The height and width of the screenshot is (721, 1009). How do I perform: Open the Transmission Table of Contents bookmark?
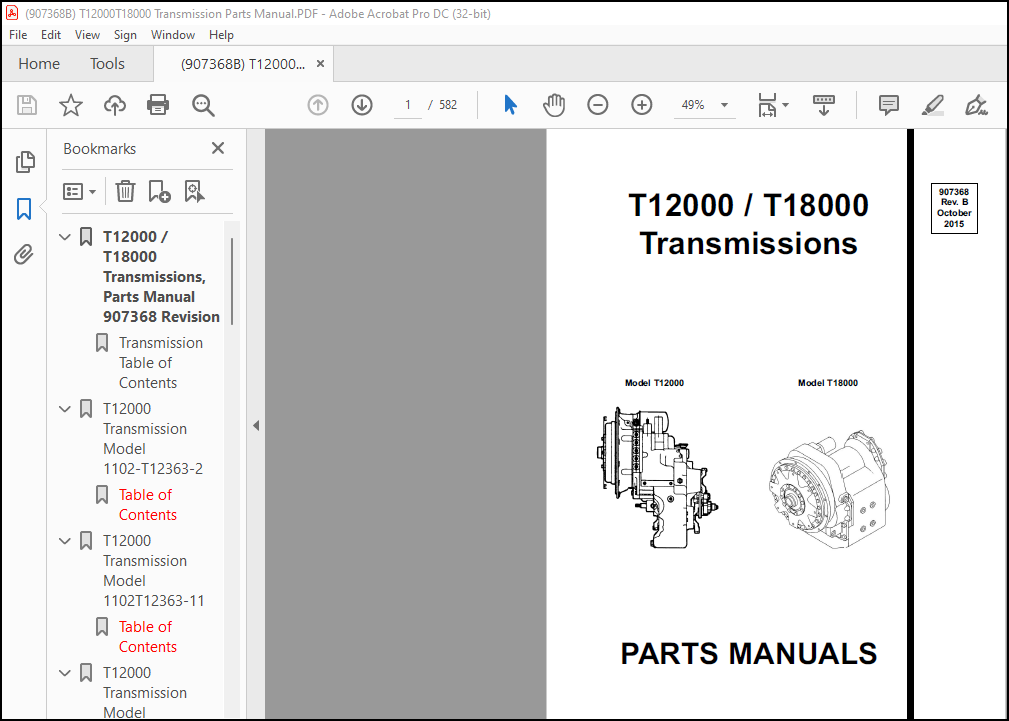(161, 362)
